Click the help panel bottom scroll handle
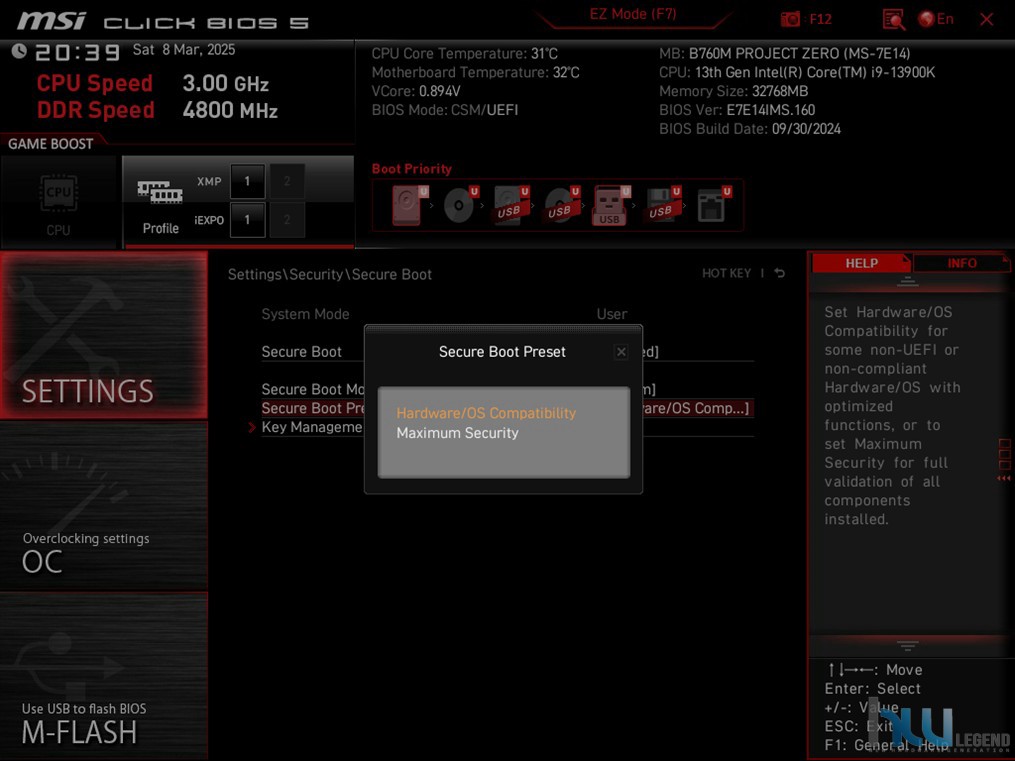This screenshot has width=1015, height=761. click(908, 645)
